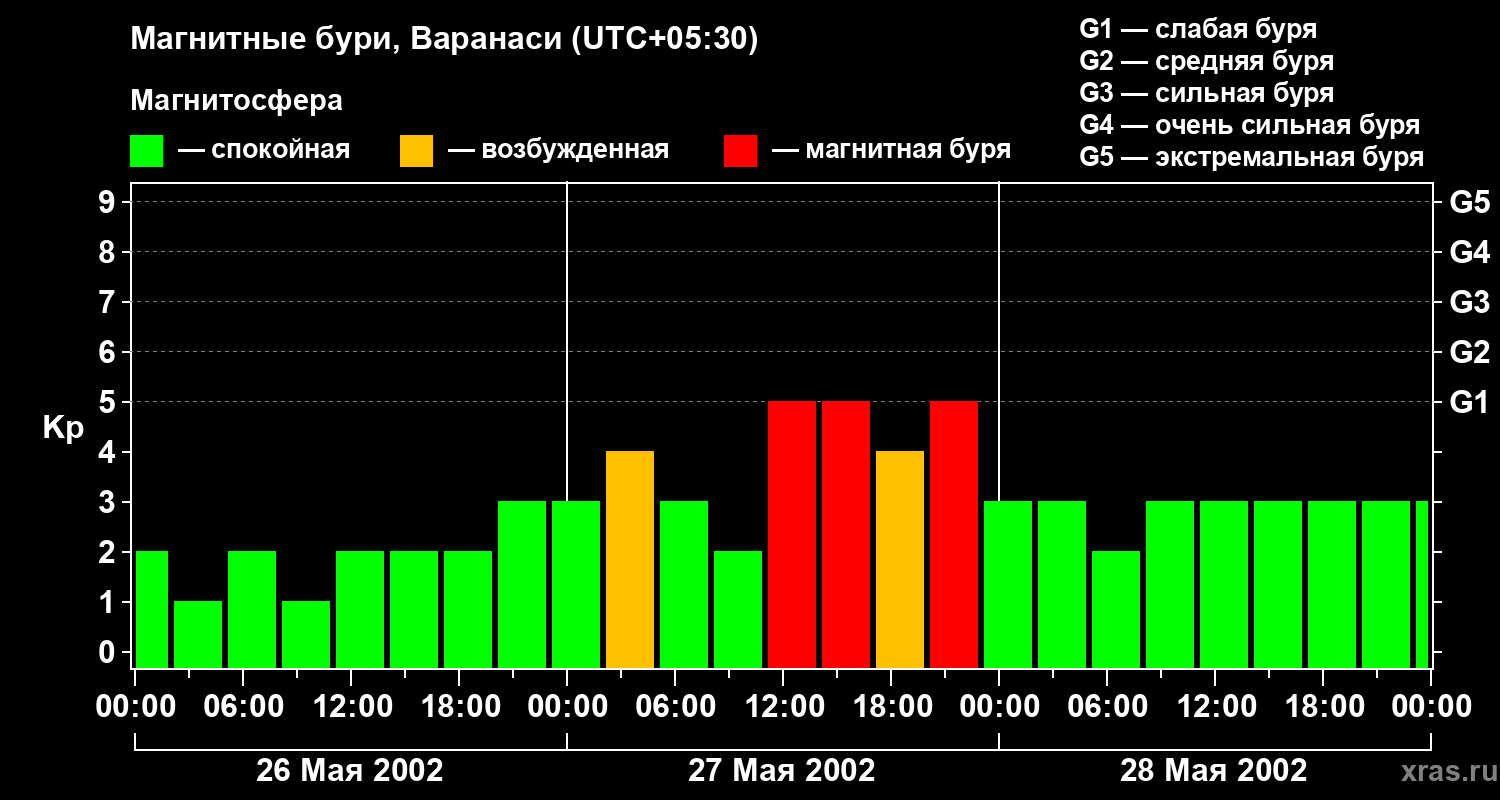Click the '28 Мая 2002' date label
Screen dimensions: 1500x800
[1214, 771]
